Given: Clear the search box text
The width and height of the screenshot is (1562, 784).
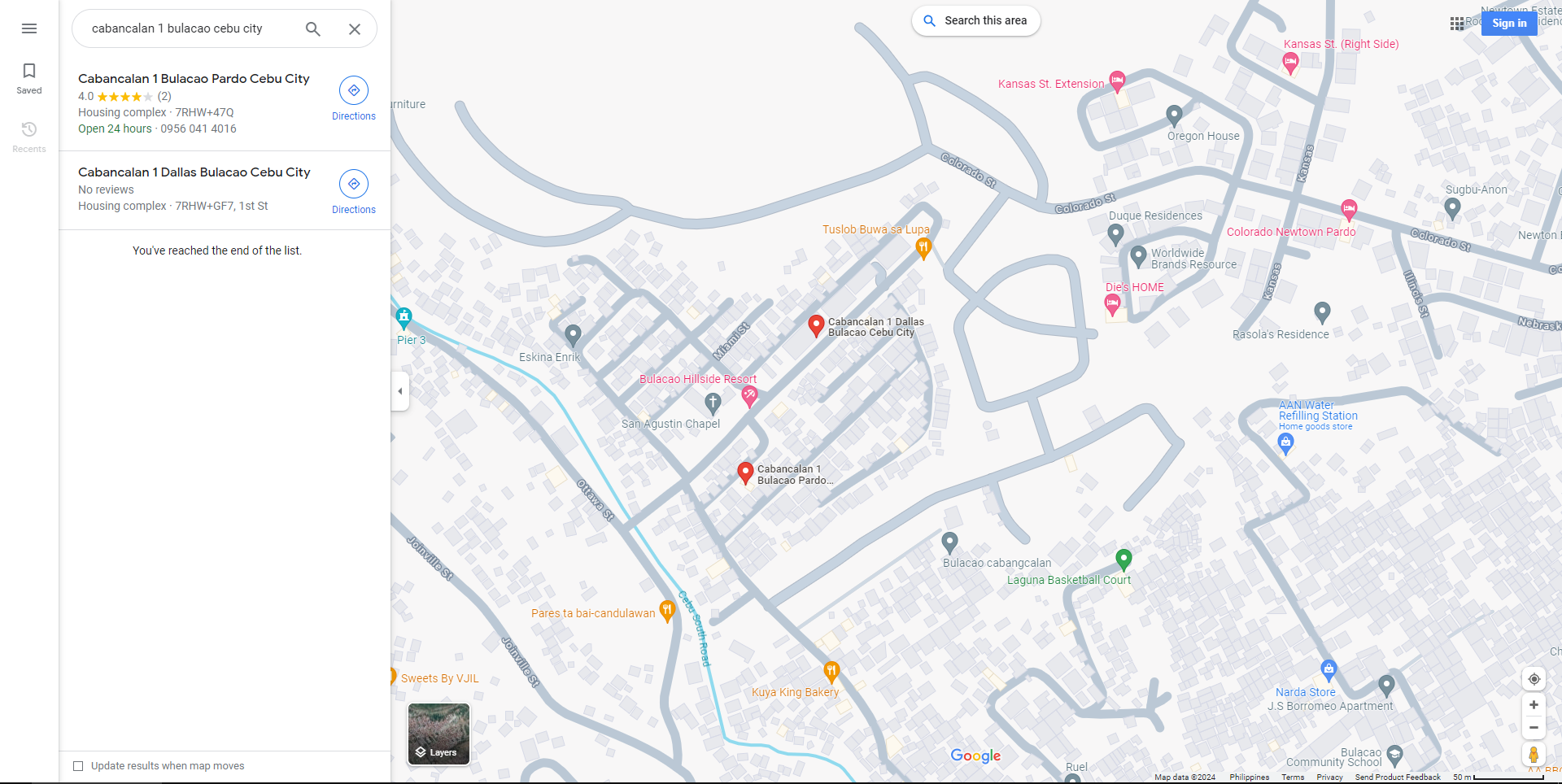Looking at the screenshot, I should pos(355,29).
